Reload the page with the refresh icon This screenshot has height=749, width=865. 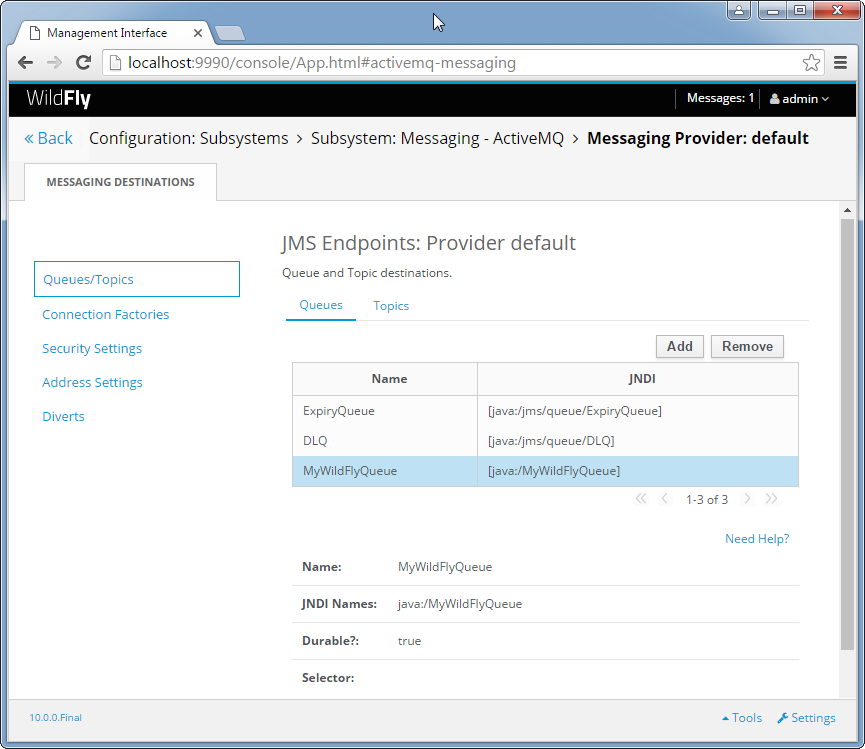[x=83, y=62]
